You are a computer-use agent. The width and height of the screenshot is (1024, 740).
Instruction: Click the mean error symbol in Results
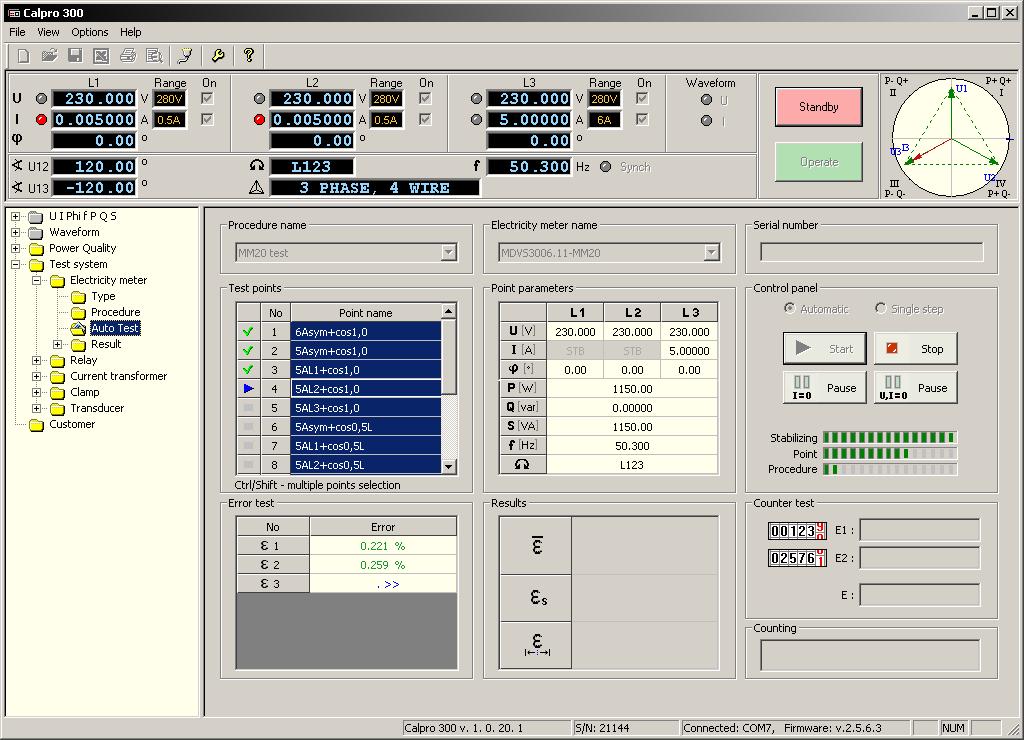pyautogui.click(x=536, y=545)
